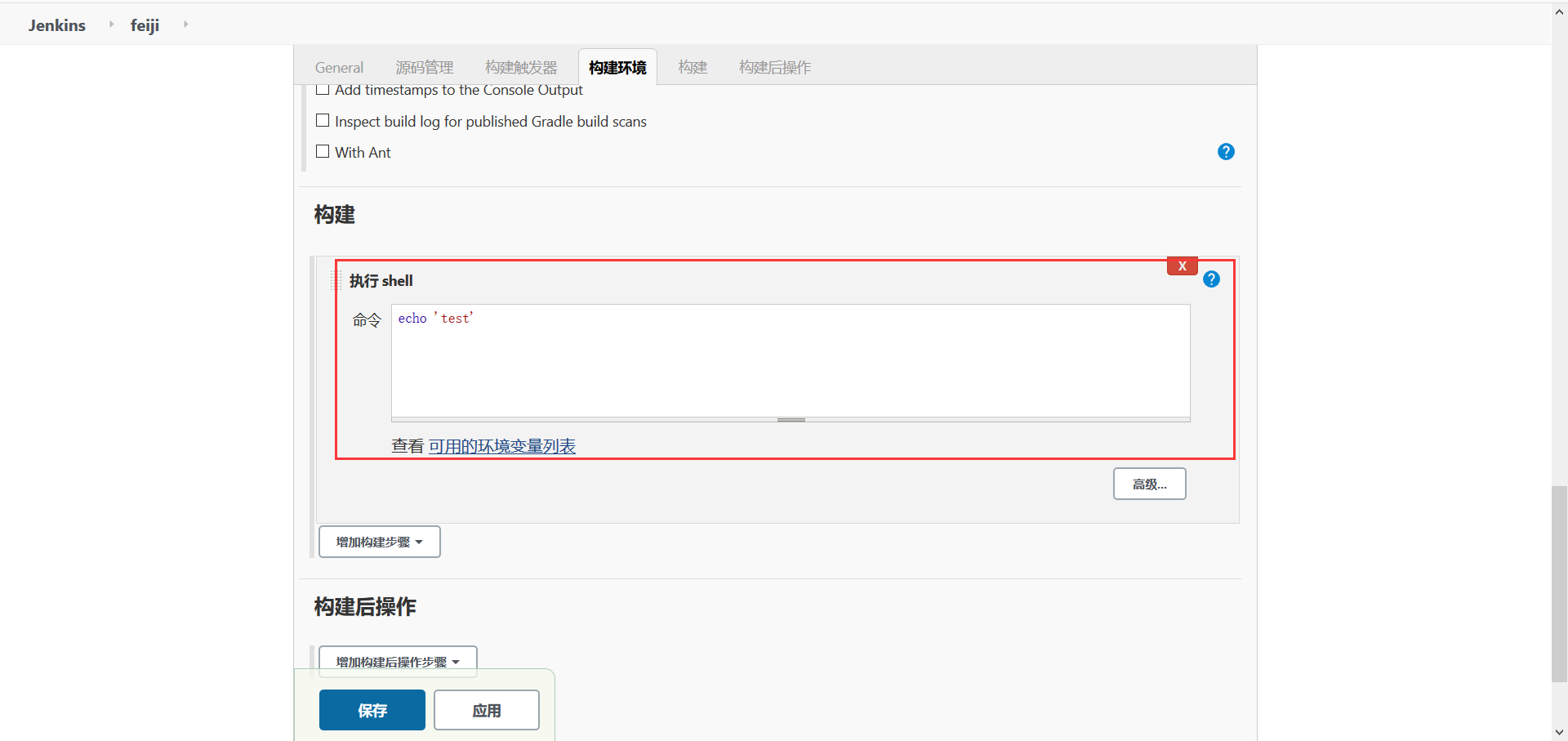This screenshot has width=1568, height=741.
Task: Open the 高级... options button
Action: pyautogui.click(x=1150, y=484)
